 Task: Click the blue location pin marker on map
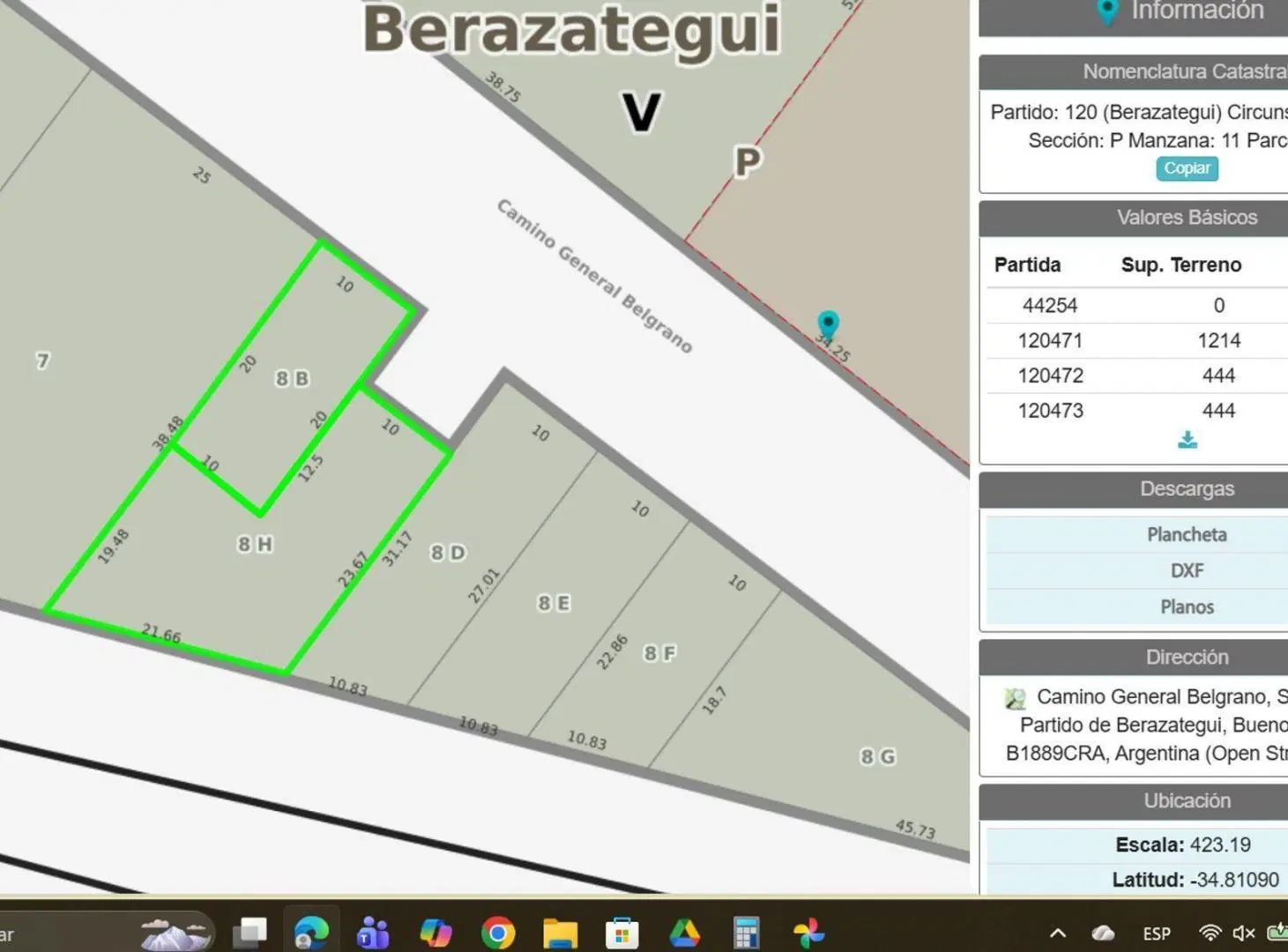pyautogui.click(x=827, y=324)
